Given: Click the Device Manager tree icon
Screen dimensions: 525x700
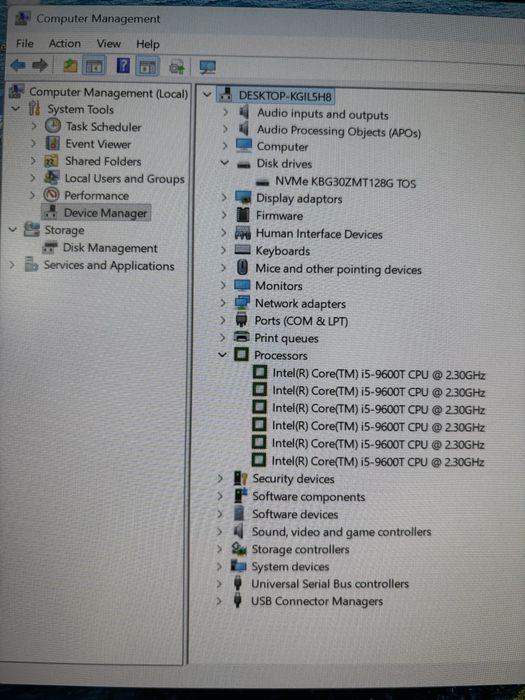Looking at the screenshot, I should point(51,212).
